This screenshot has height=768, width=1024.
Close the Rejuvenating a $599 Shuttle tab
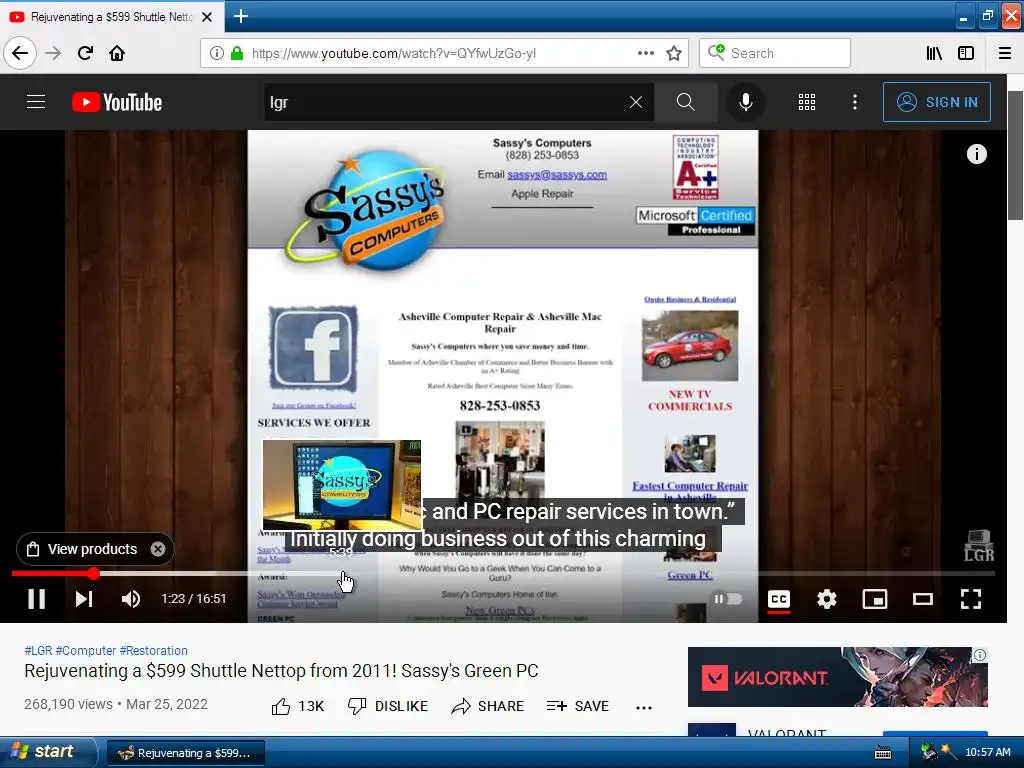point(207,17)
